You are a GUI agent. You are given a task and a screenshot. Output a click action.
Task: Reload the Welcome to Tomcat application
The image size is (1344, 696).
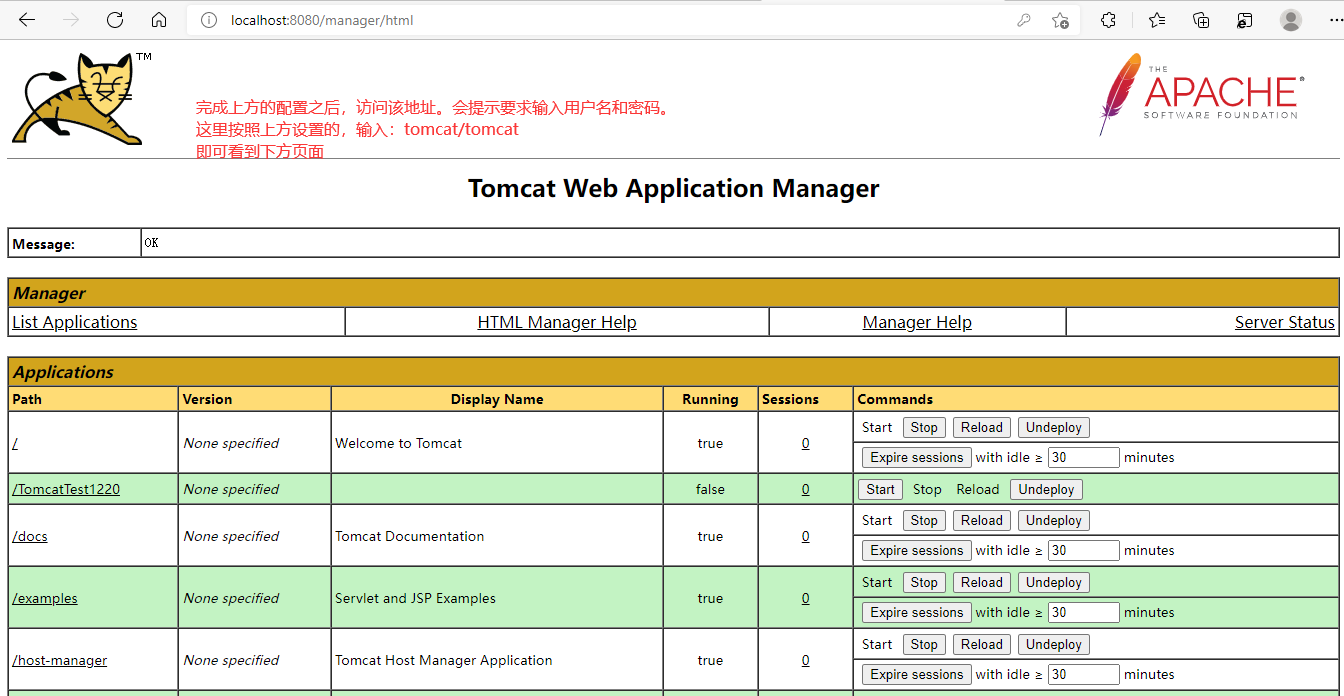pyautogui.click(x=982, y=427)
